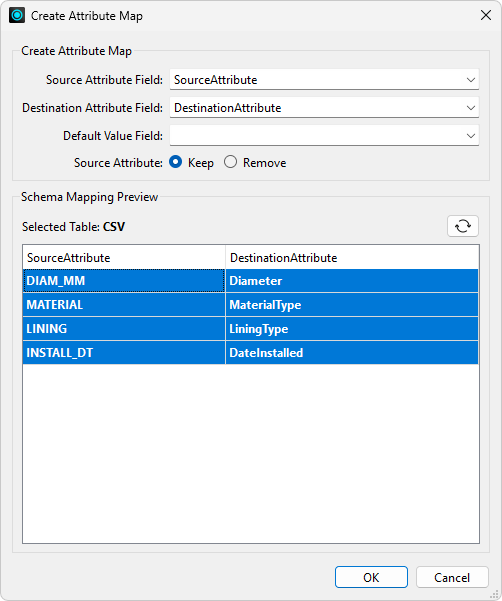Image resolution: width=502 pixels, height=601 pixels.
Task: Select the LiningType destination cell
Action: (352, 328)
